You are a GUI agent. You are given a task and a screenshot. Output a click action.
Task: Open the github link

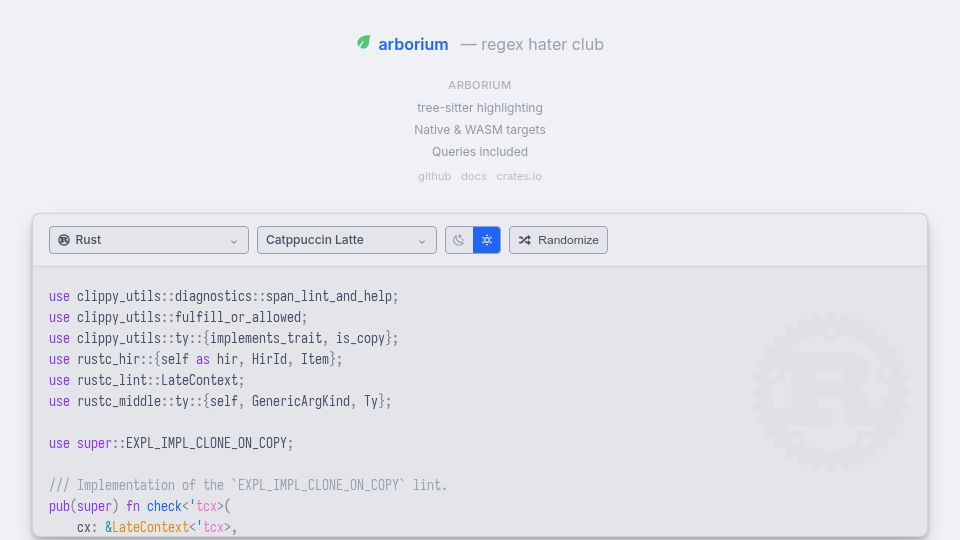[435, 176]
